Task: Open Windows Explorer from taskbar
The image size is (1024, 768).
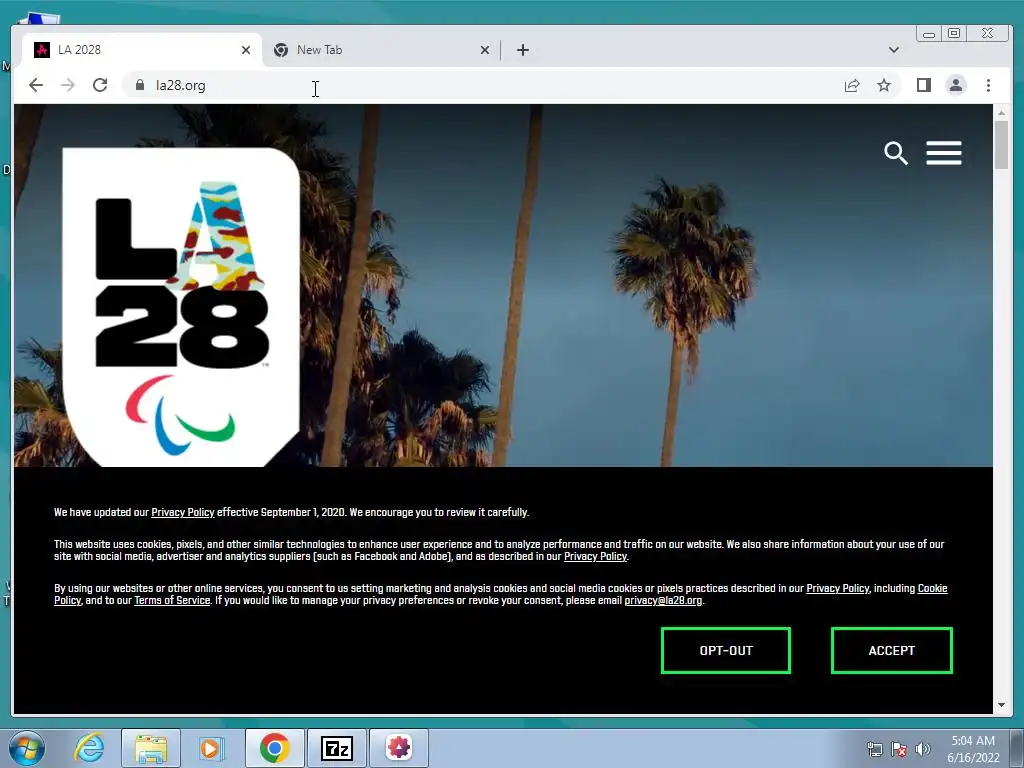Action: pyautogui.click(x=151, y=748)
